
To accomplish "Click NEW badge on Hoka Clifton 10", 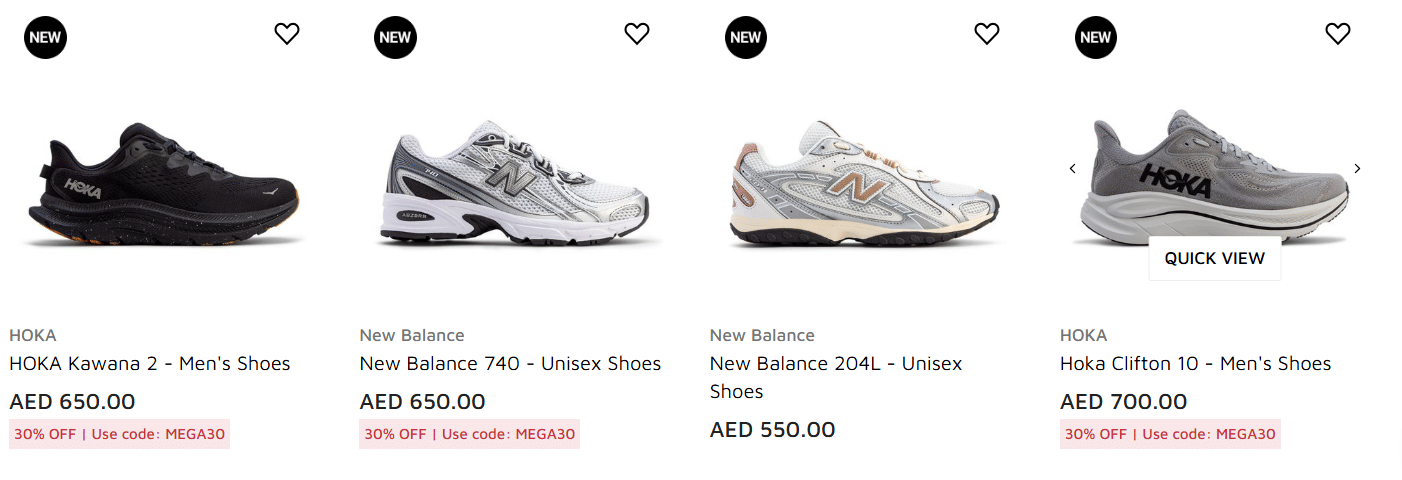I will click(1095, 38).
